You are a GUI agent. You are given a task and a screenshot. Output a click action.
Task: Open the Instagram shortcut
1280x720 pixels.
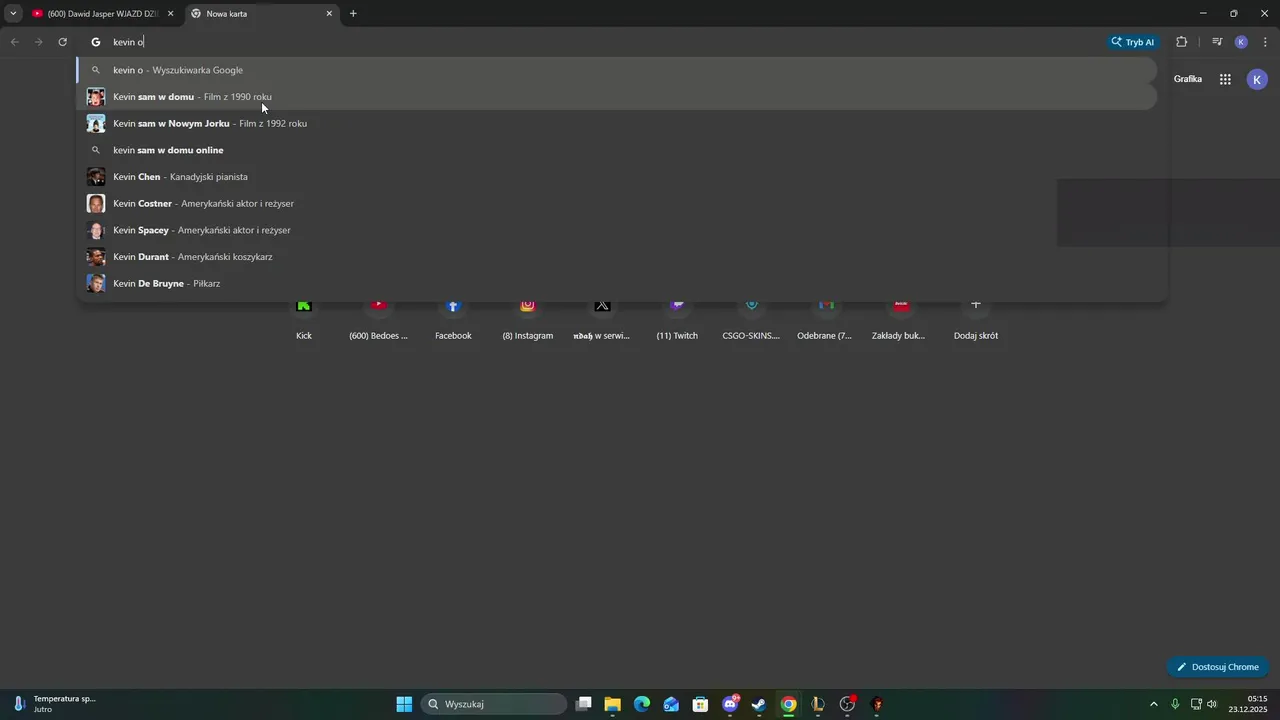click(528, 320)
